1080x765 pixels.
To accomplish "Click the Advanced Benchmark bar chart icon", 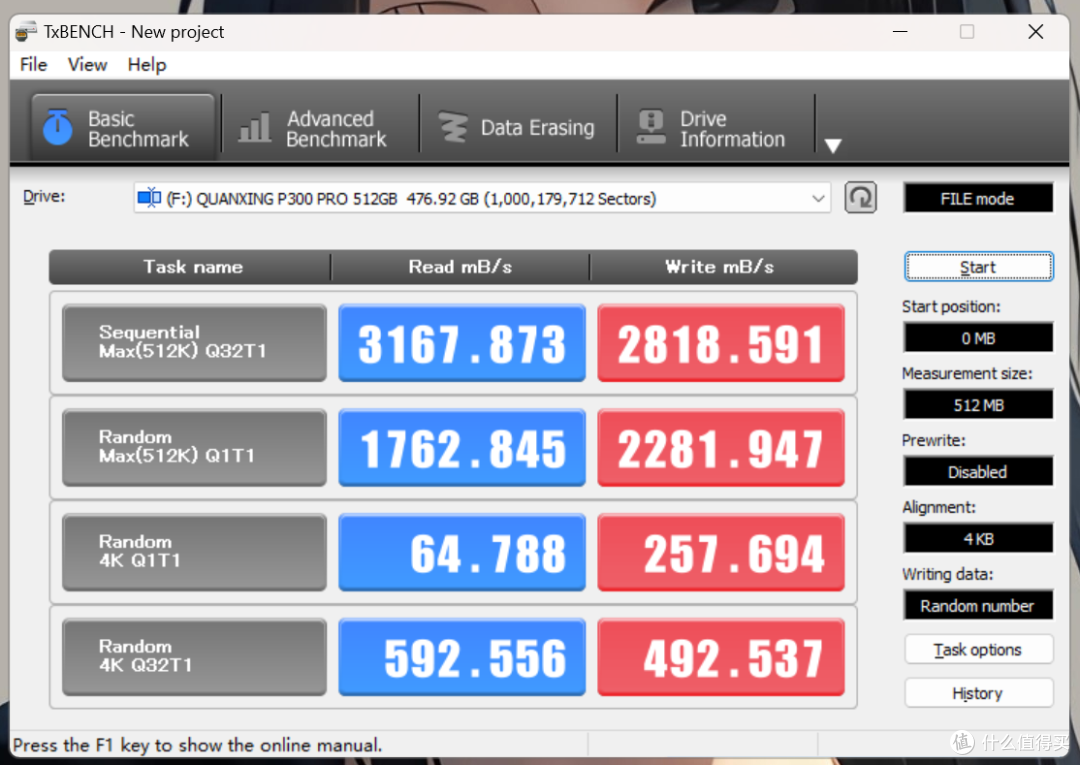I will point(254,127).
